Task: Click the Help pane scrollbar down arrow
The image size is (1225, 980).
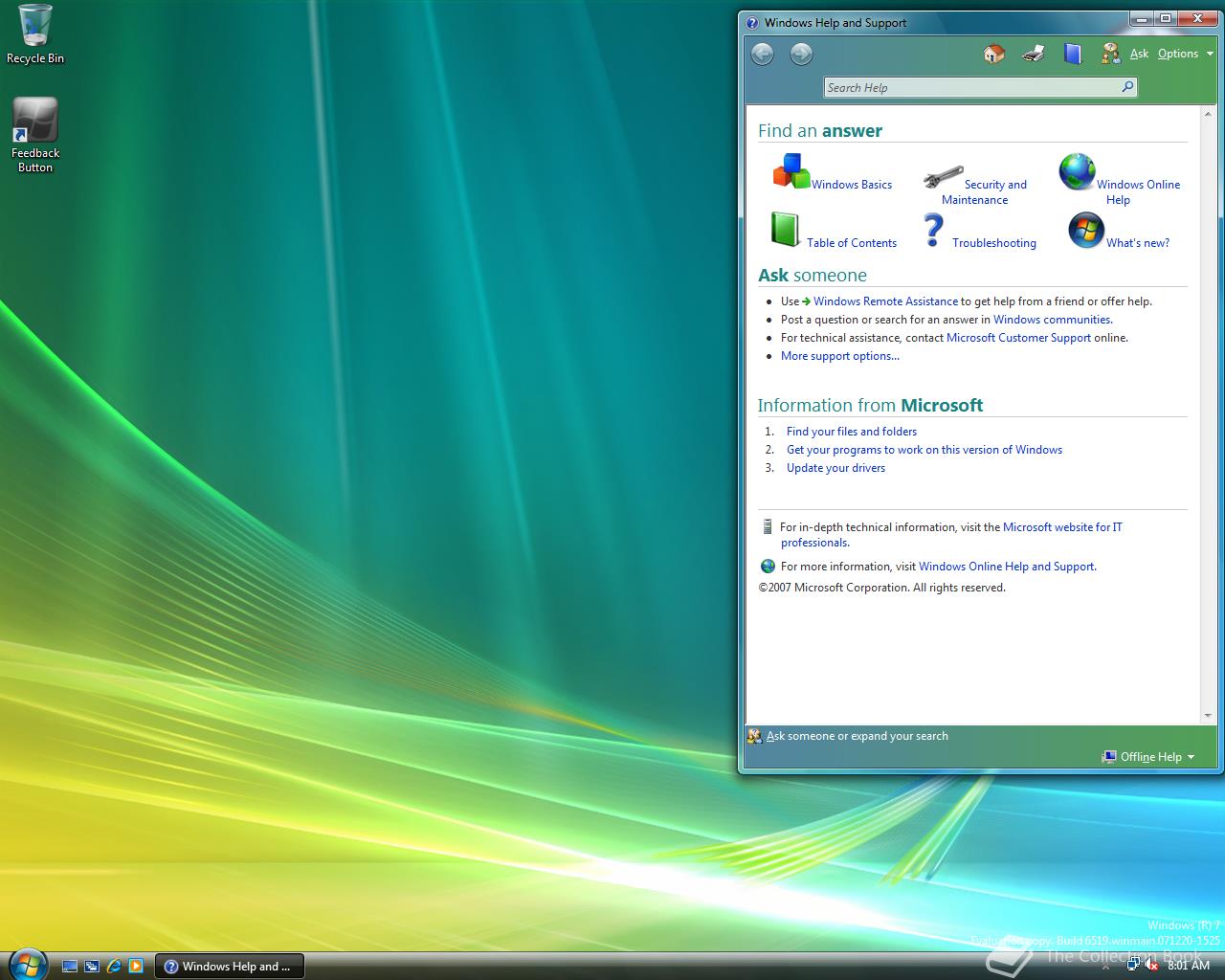Action: click(1208, 716)
